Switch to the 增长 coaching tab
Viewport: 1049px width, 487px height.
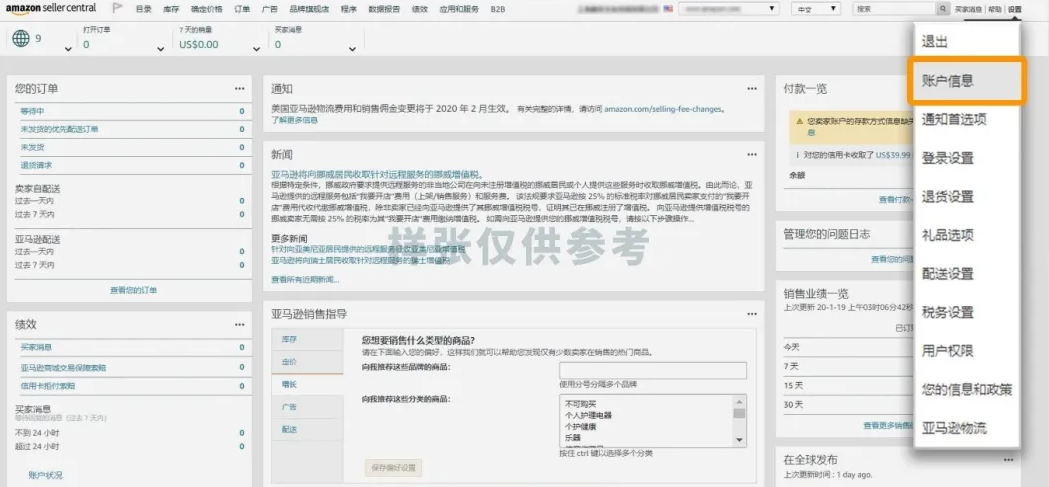(307, 385)
